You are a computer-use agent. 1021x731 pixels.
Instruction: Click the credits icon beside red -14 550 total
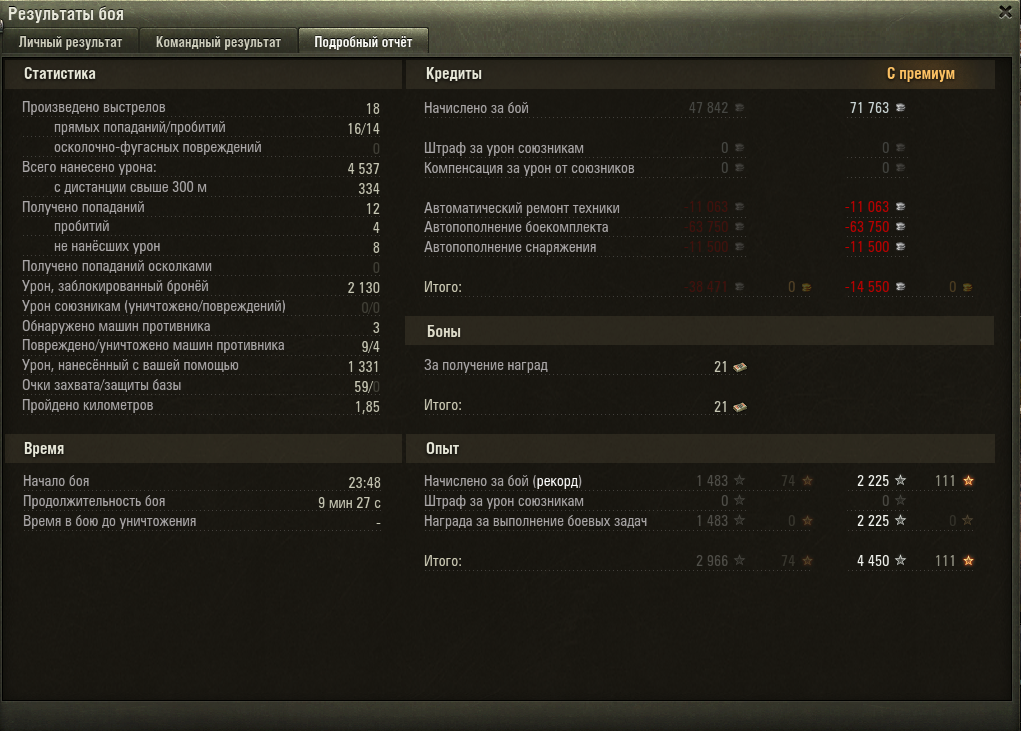901,286
